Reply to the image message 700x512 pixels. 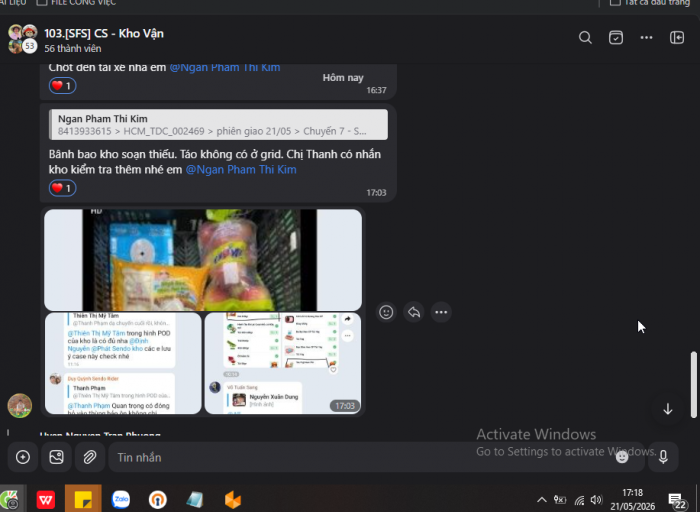point(414,312)
